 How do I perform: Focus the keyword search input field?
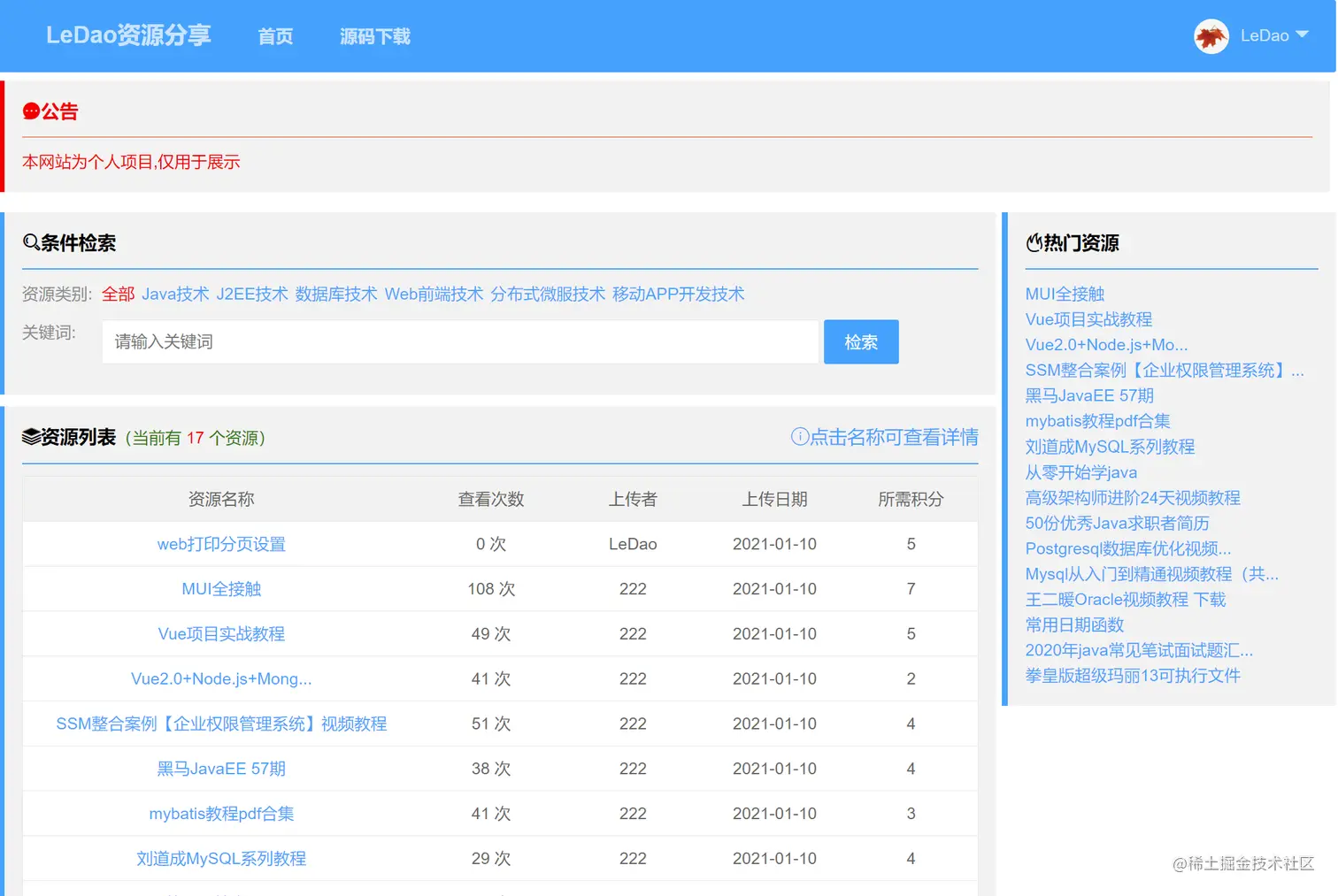[x=460, y=341]
